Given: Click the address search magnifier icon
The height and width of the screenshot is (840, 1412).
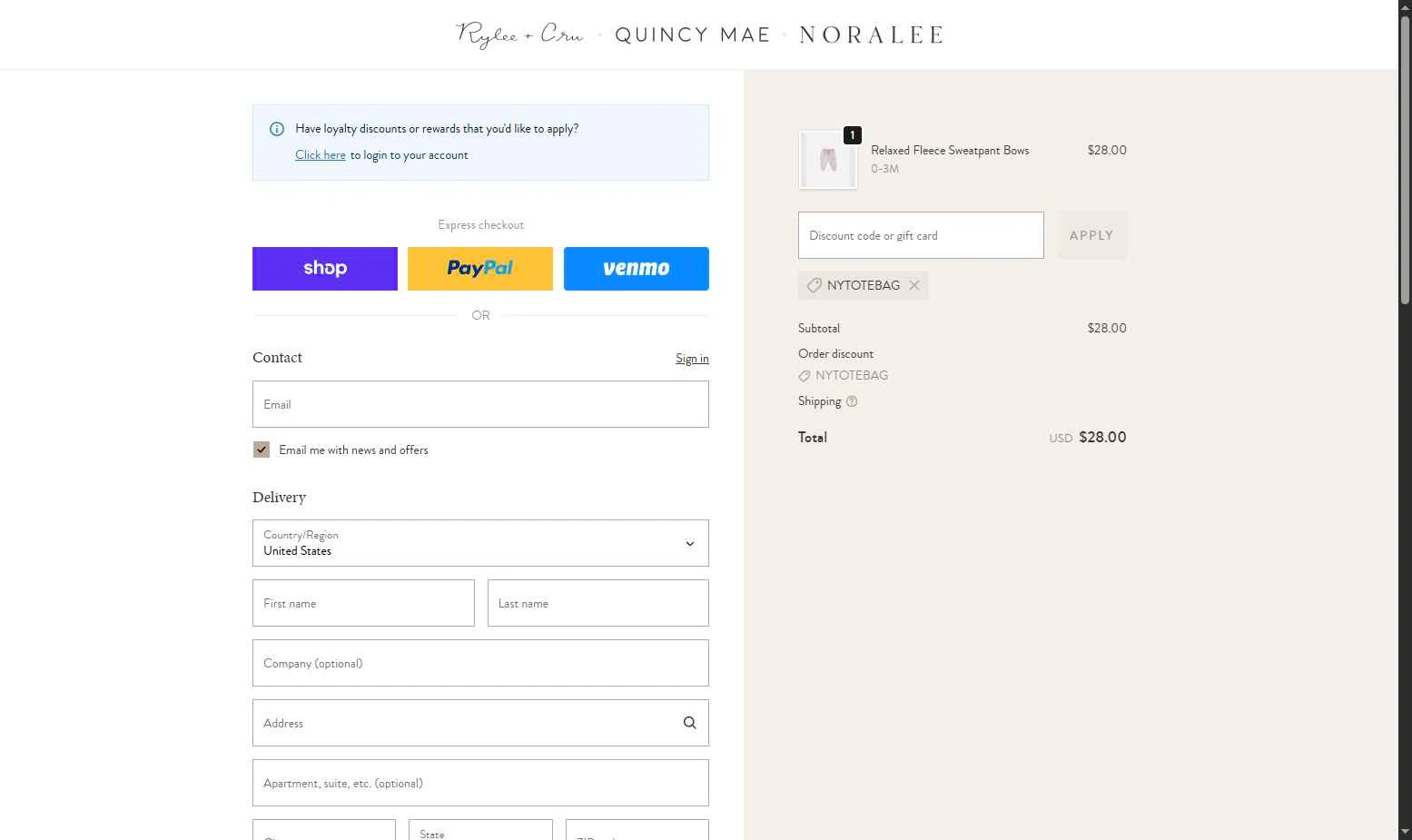Looking at the screenshot, I should coord(690,723).
